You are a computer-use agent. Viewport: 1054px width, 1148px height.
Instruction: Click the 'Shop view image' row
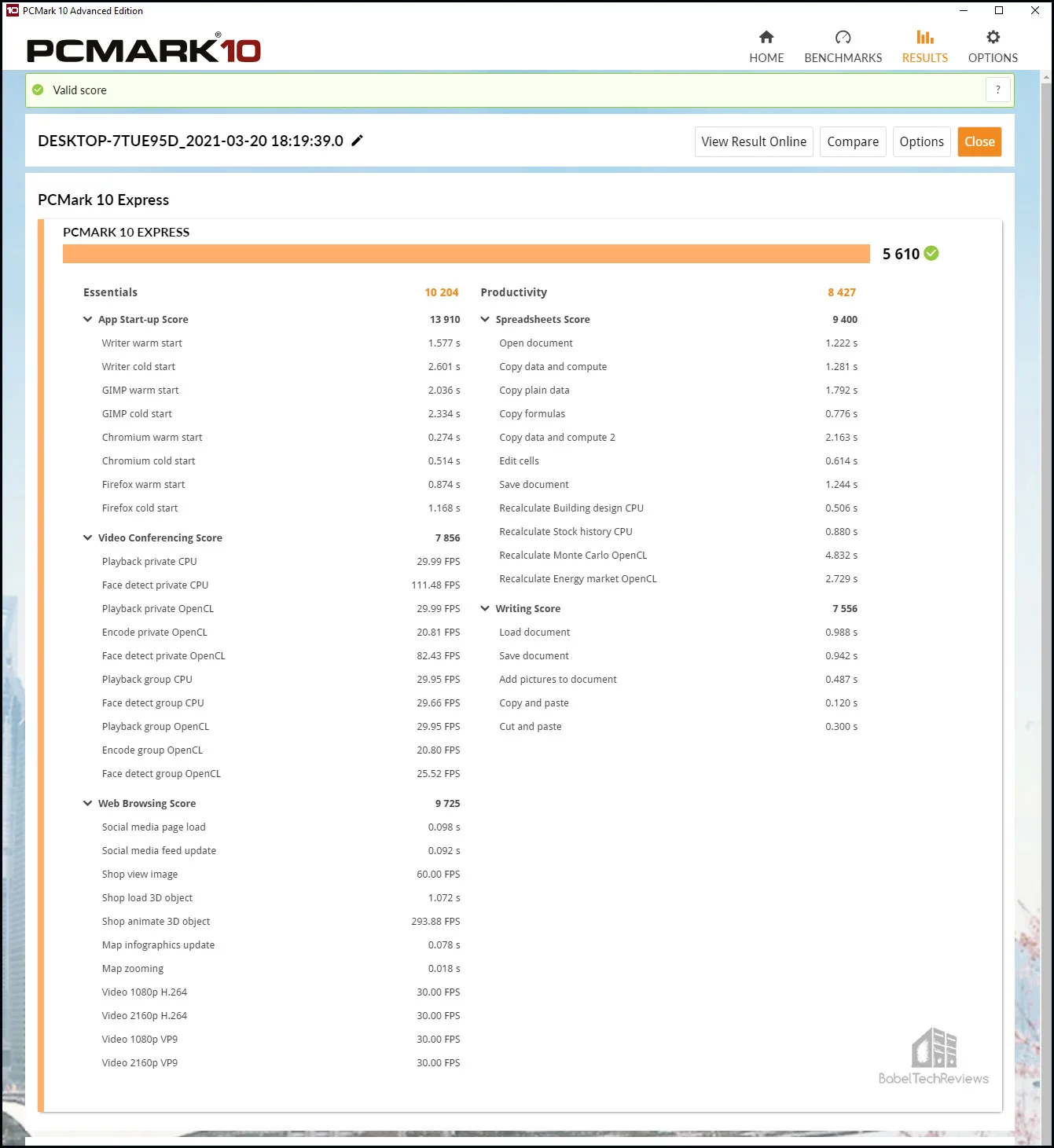281,875
